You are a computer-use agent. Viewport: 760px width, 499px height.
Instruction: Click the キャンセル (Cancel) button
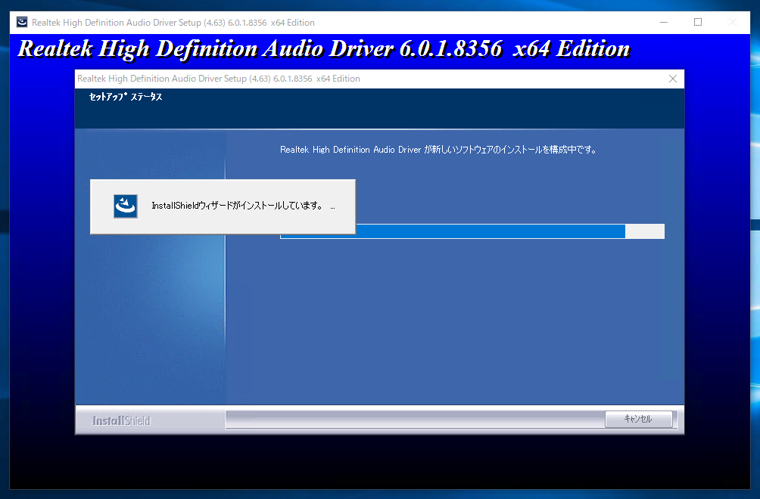(638, 419)
